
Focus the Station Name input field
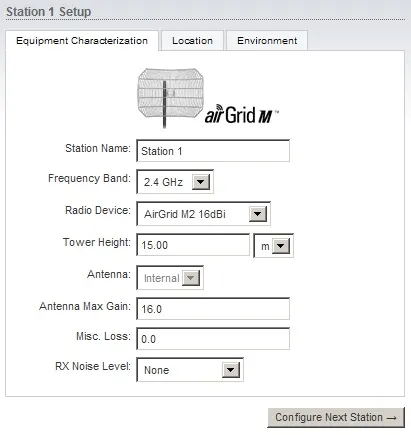pos(213,151)
